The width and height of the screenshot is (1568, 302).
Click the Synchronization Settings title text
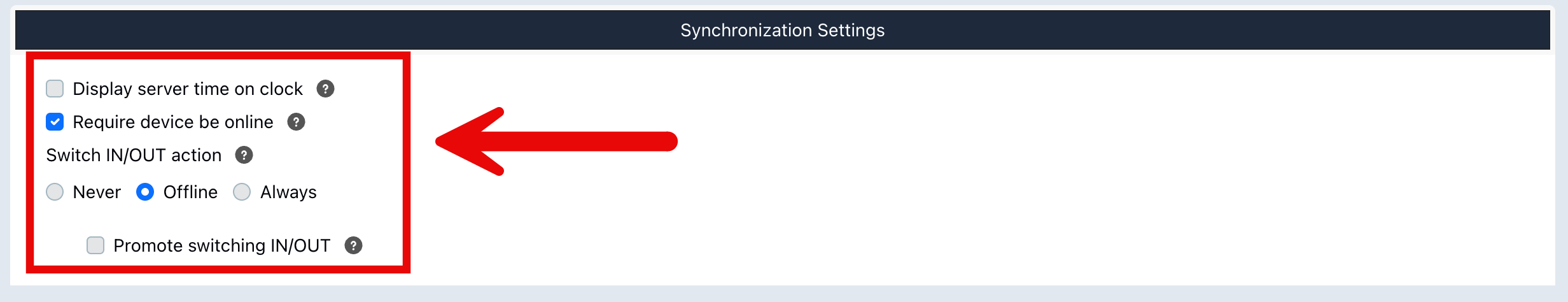click(783, 30)
